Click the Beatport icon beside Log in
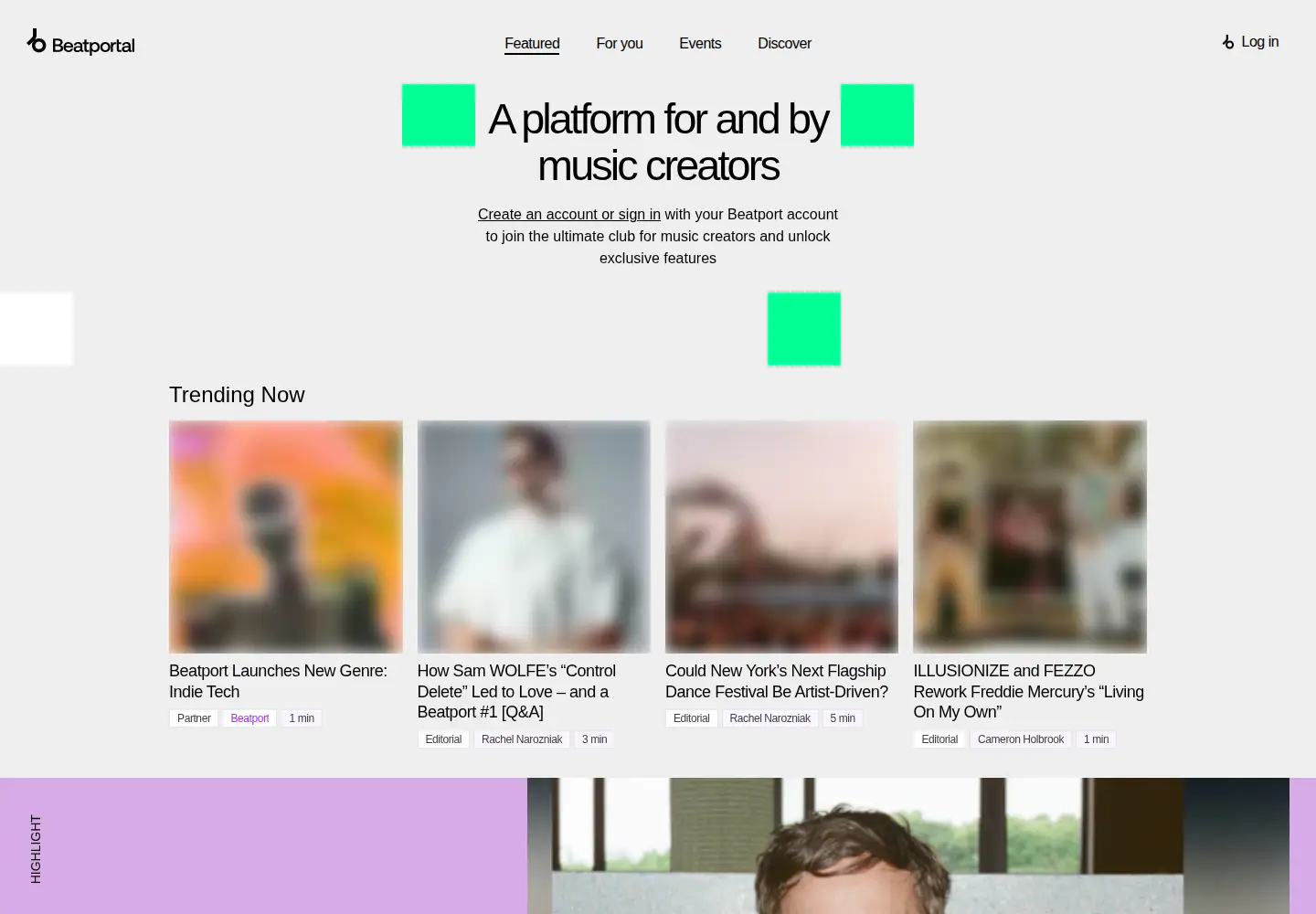 (x=1228, y=42)
